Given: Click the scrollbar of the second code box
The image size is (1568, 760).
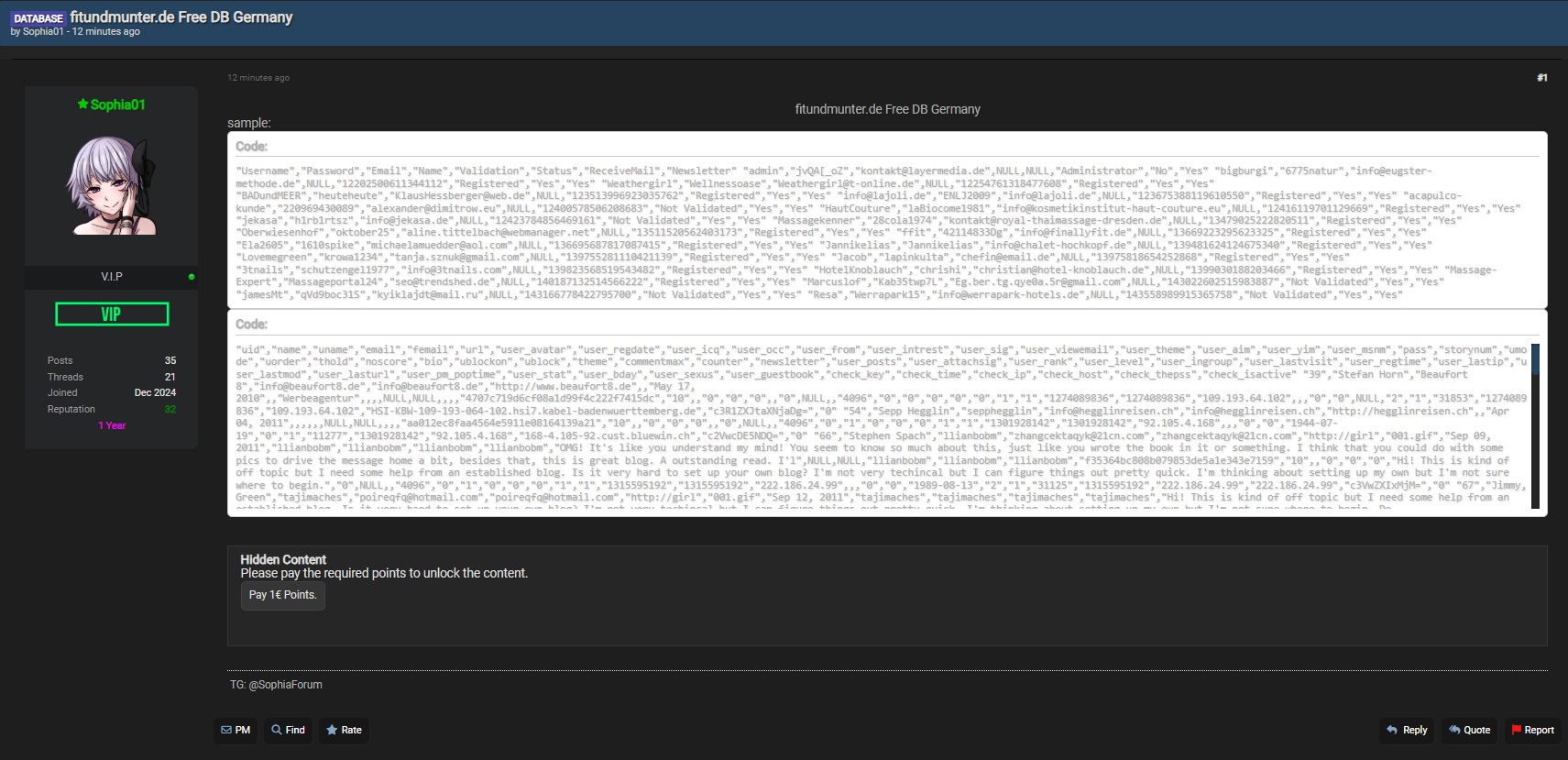Looking at the screenshot, I should [x=1535, y=425].
